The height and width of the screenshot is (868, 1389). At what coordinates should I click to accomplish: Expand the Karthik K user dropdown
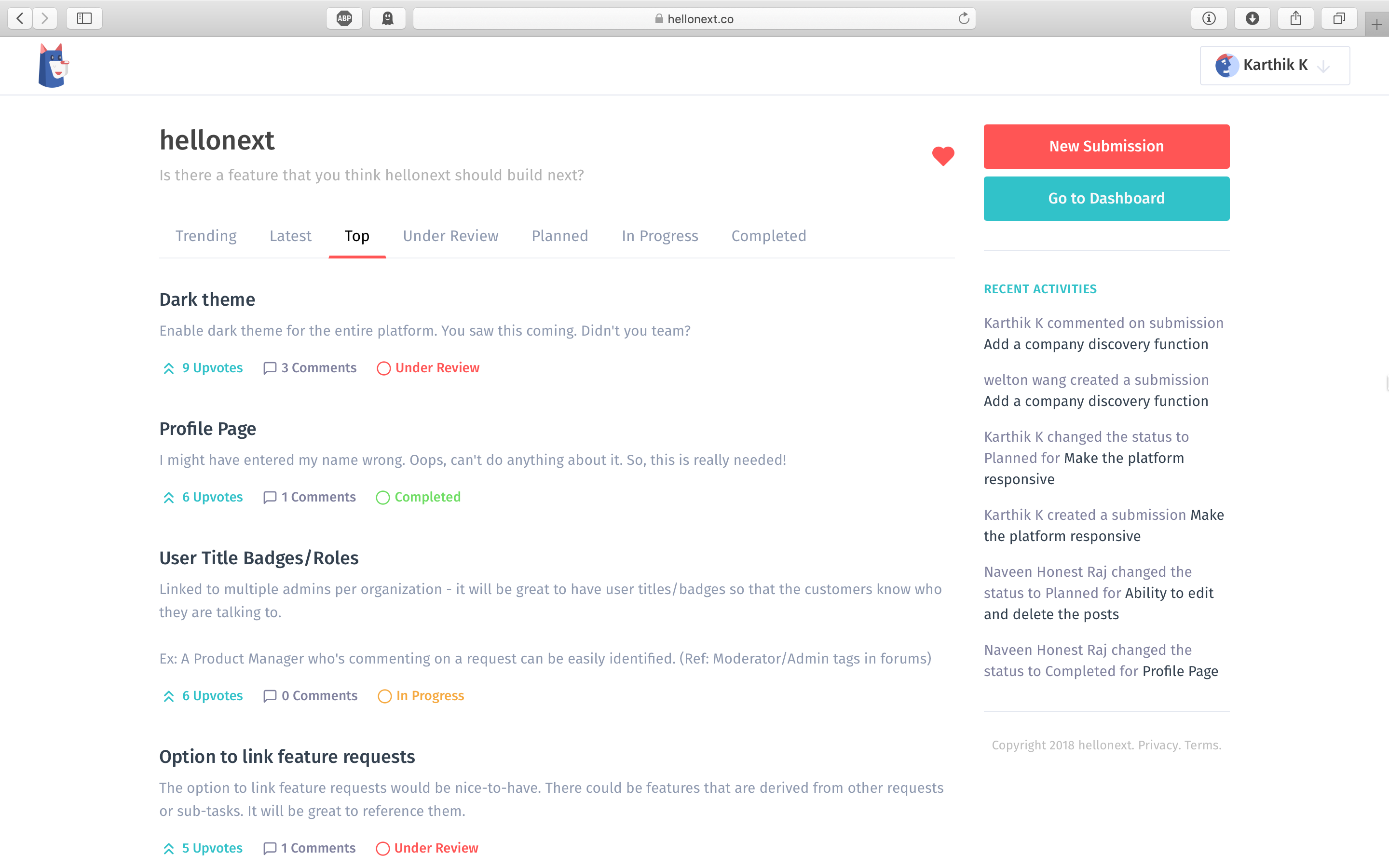coord(1274,66)
